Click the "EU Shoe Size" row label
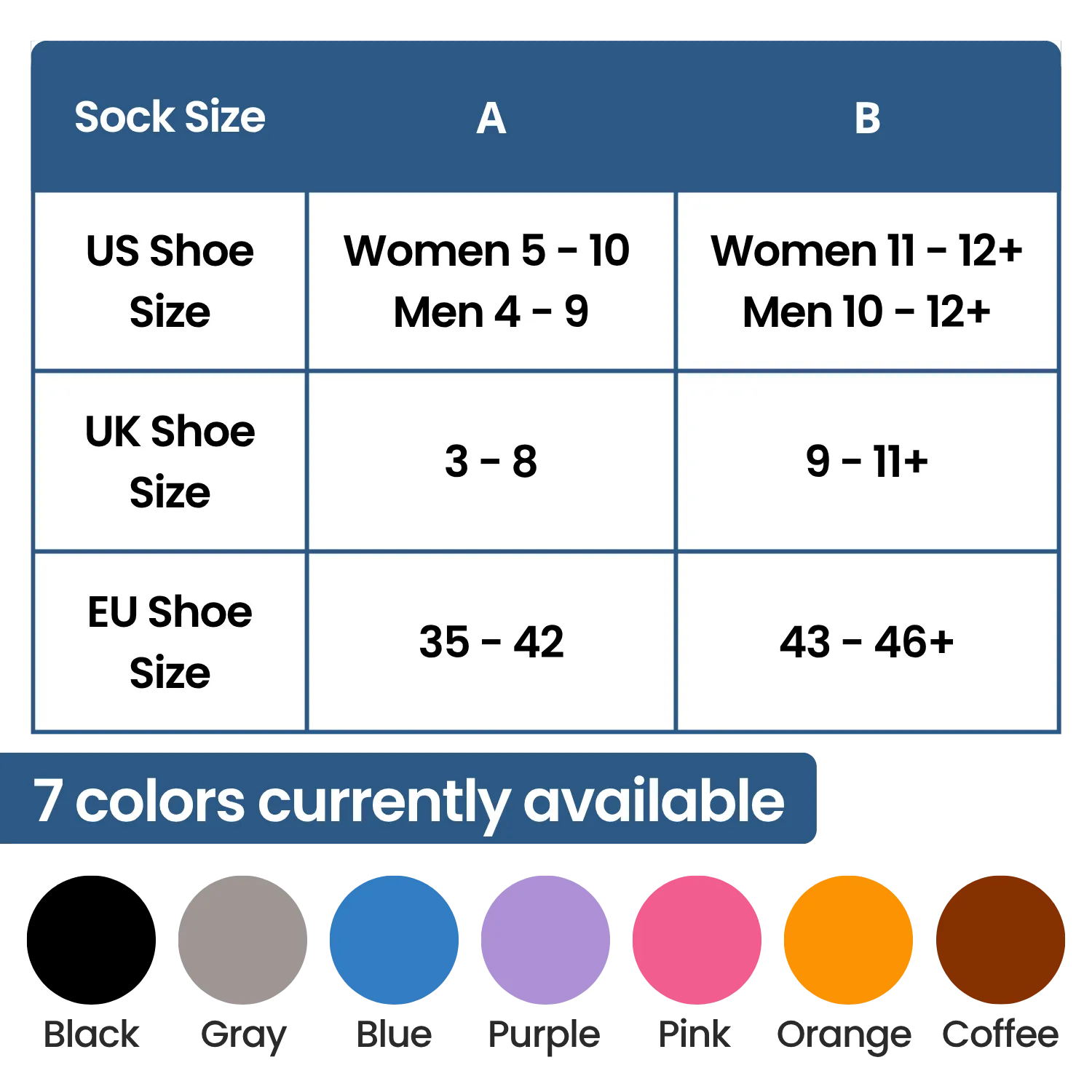 point(170,641)
